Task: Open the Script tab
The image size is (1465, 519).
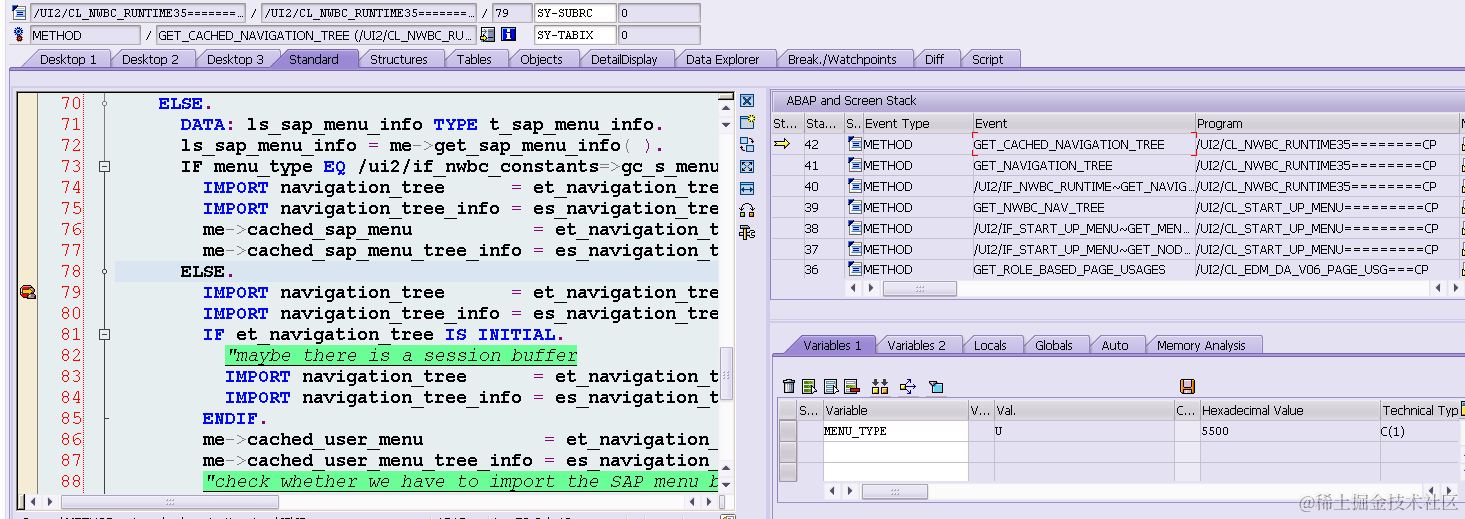Action: click(987, 59)
